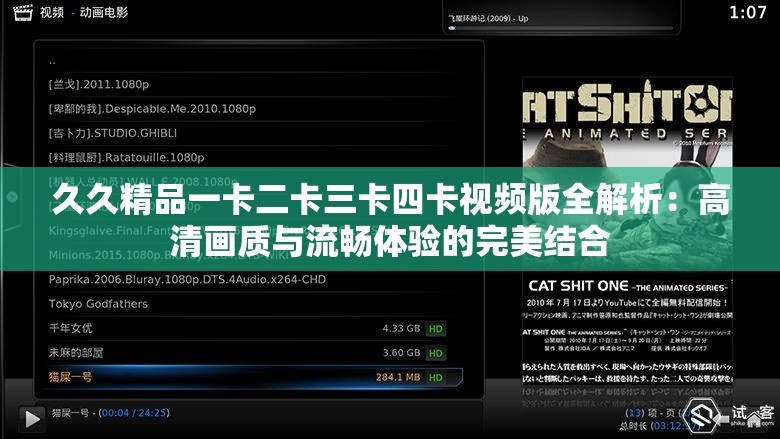This screenshot has width=780, height=439.
Task: Click the now-playing title 飞屋环游记 (2009) - Up
Action: 488,18
